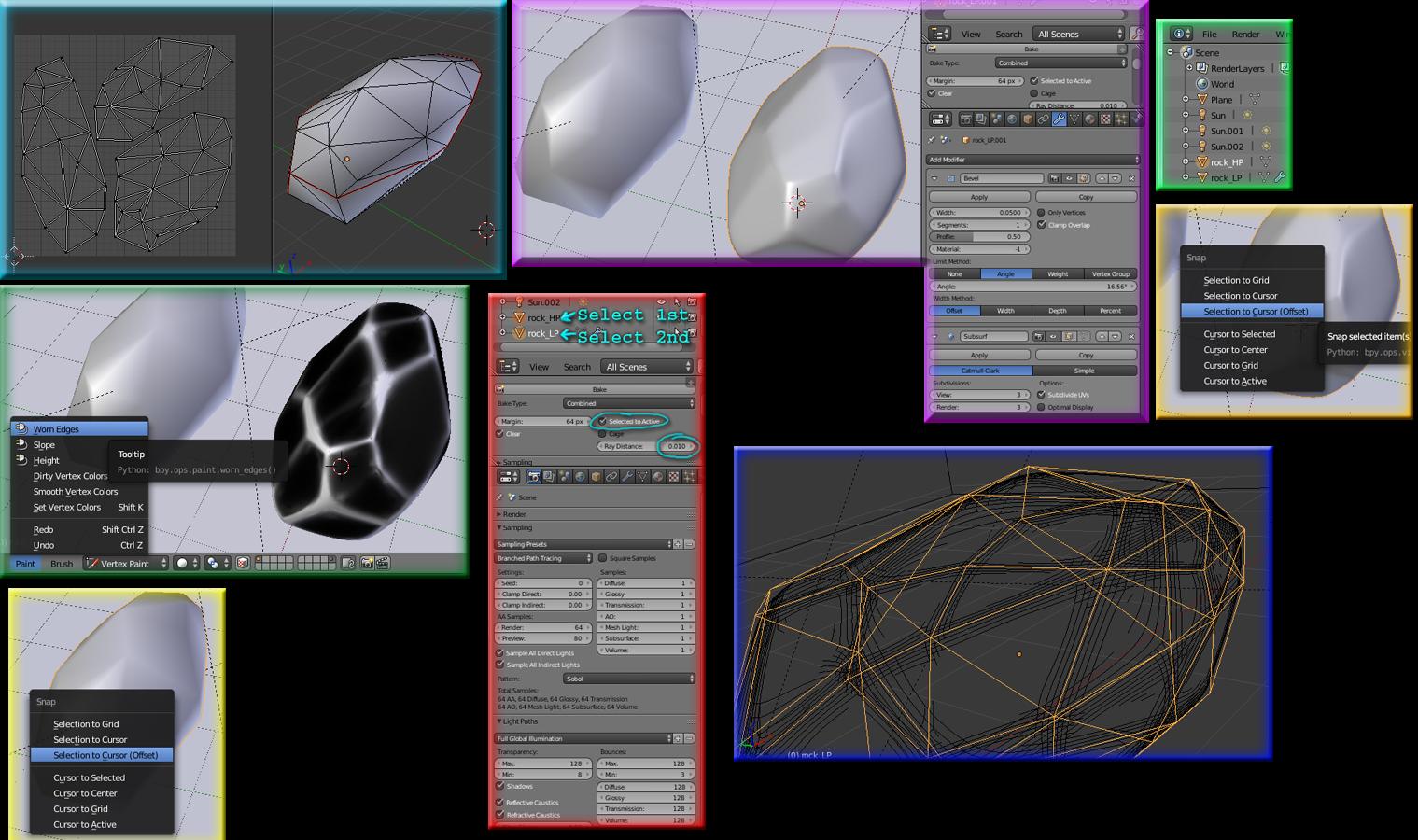Move the Bevel modifier down in the stack
Image resolution: width=1418 pixels, height=840 pixels.
point(1115,177)
